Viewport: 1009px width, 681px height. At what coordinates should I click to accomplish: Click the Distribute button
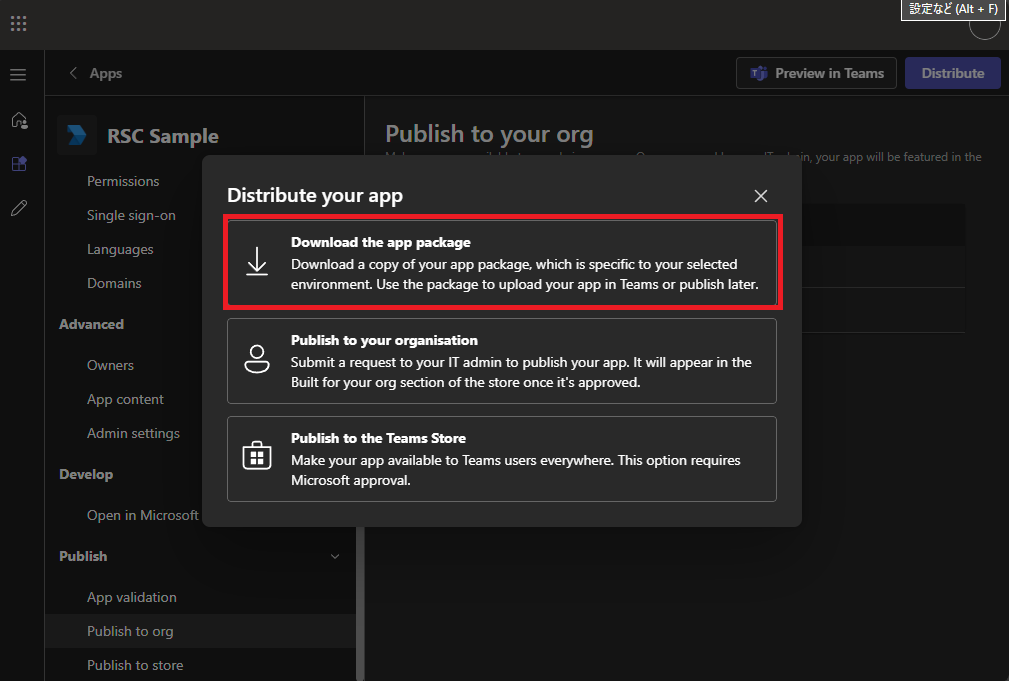(952, 72)
